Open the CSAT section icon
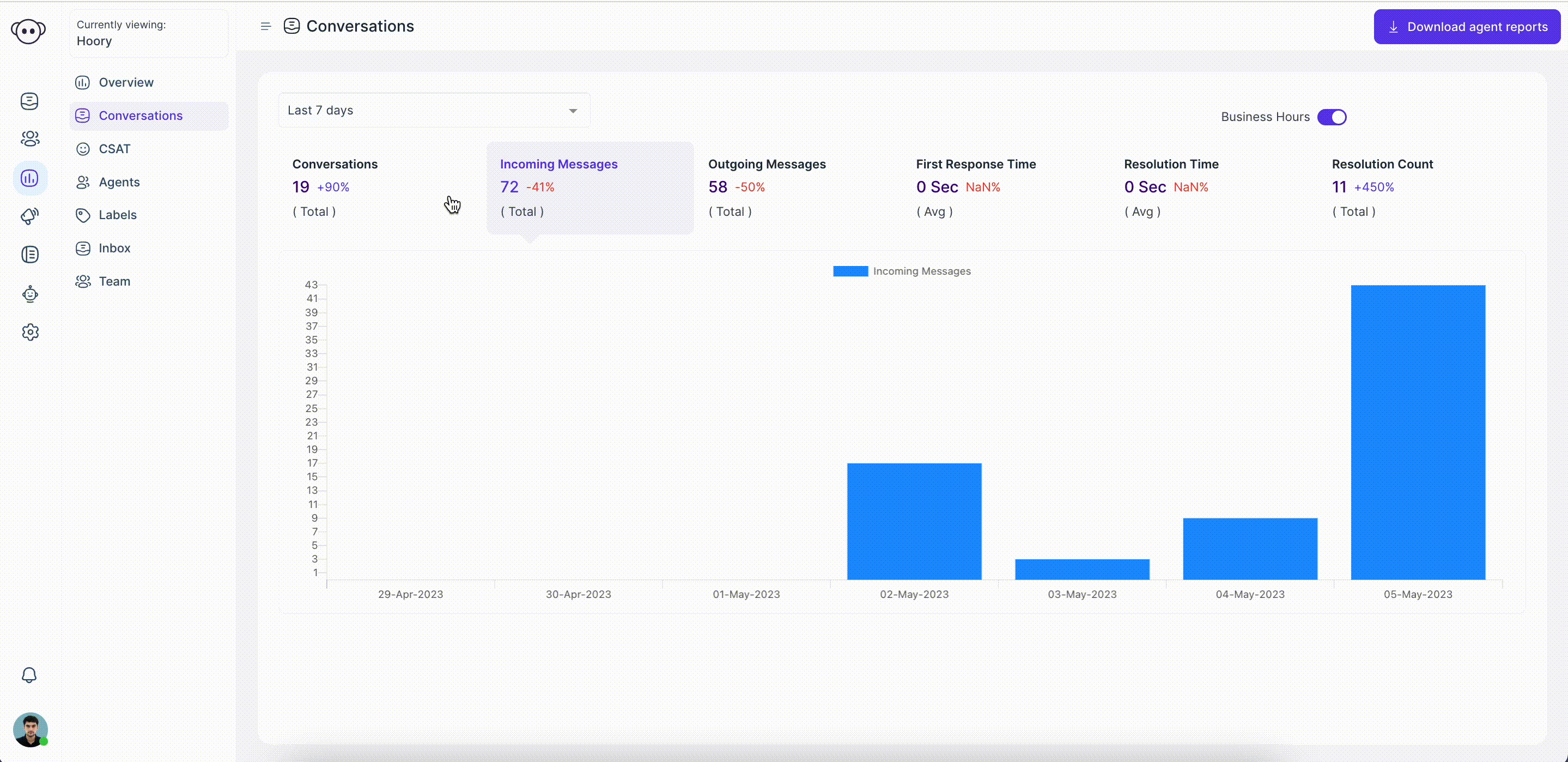 pyautogui.click(x=84, y=148)
